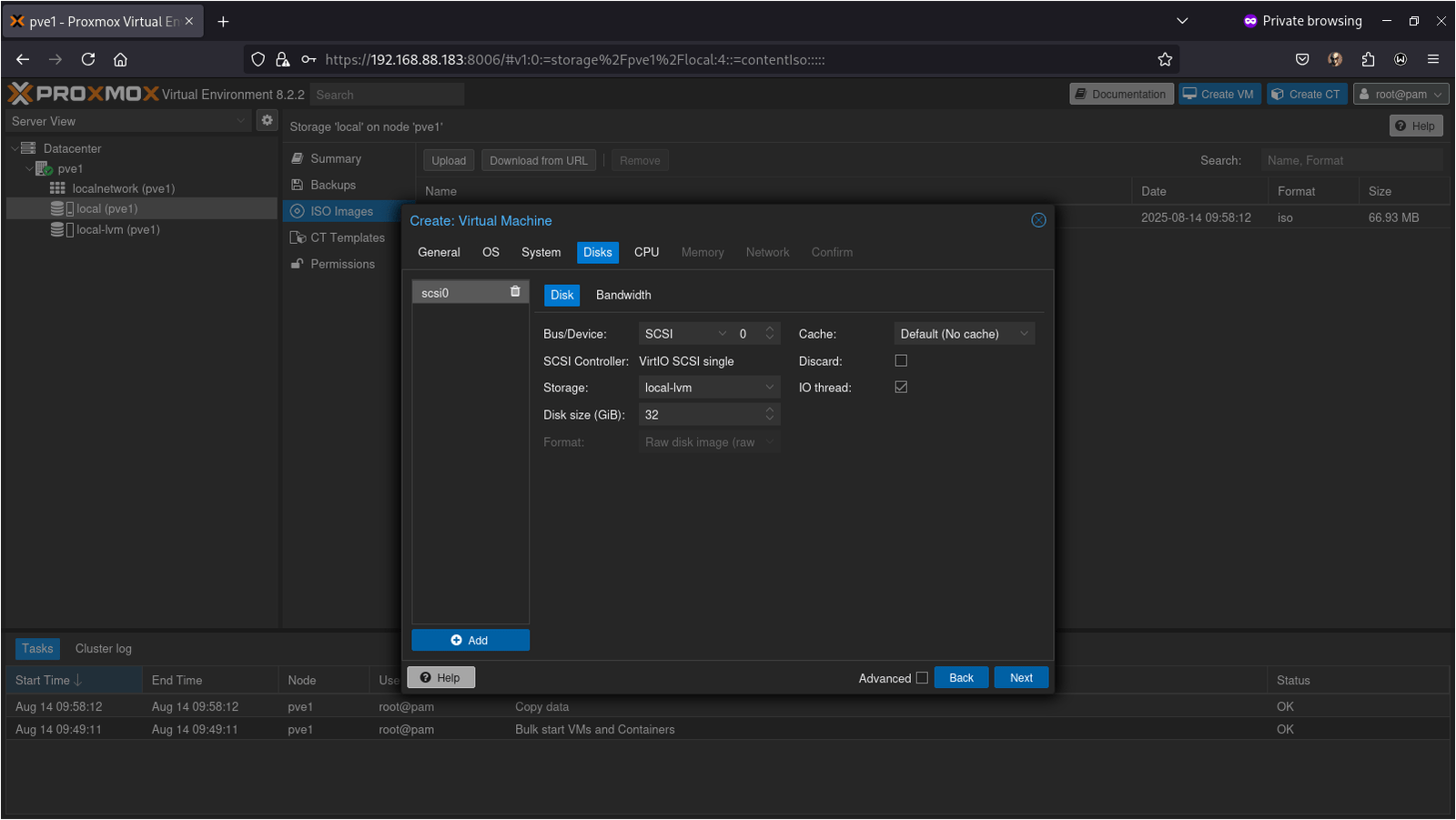1456x820 pixels.
Task: Sort tasks by Start Time column header
Action: click(74, 680)
